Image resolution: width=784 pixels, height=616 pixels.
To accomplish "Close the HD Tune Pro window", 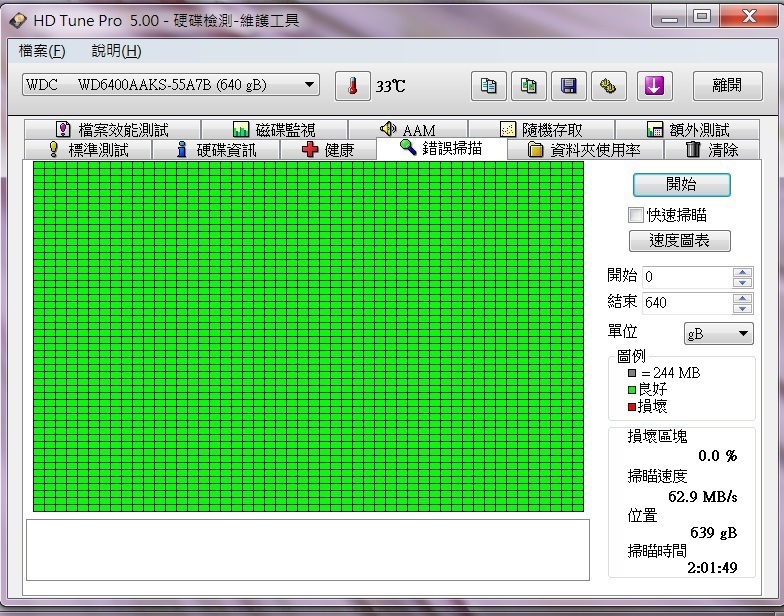I will [x=748, y=17].
